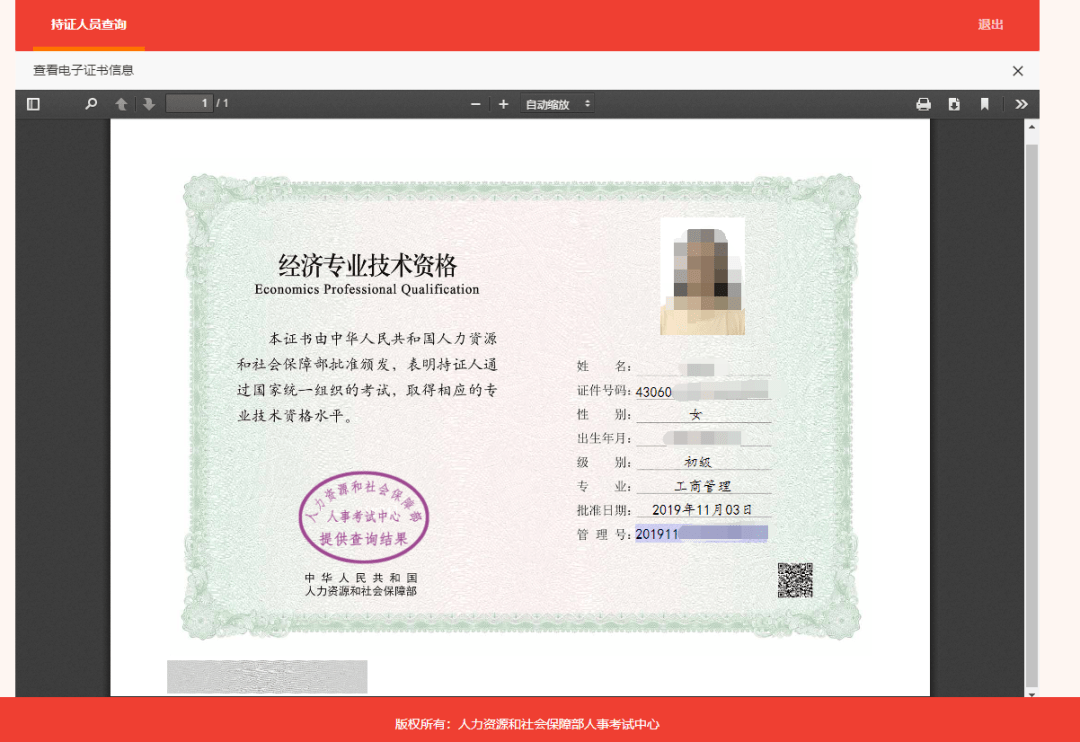The image size is (1080, 742).
Task: Click the vertical scrollbar on the right
Action: (1030, 400)
